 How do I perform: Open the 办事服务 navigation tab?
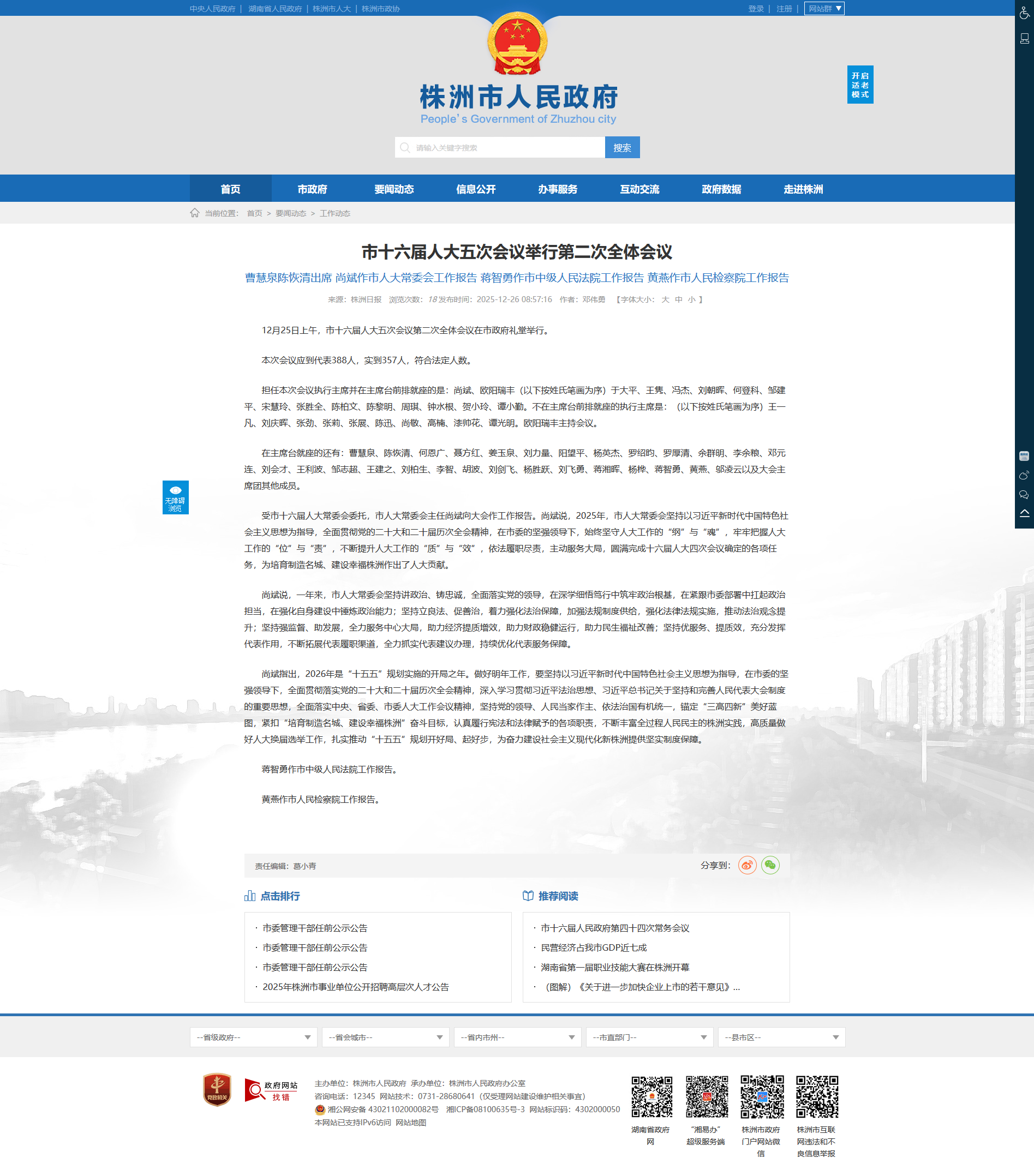tap(557, 189)
